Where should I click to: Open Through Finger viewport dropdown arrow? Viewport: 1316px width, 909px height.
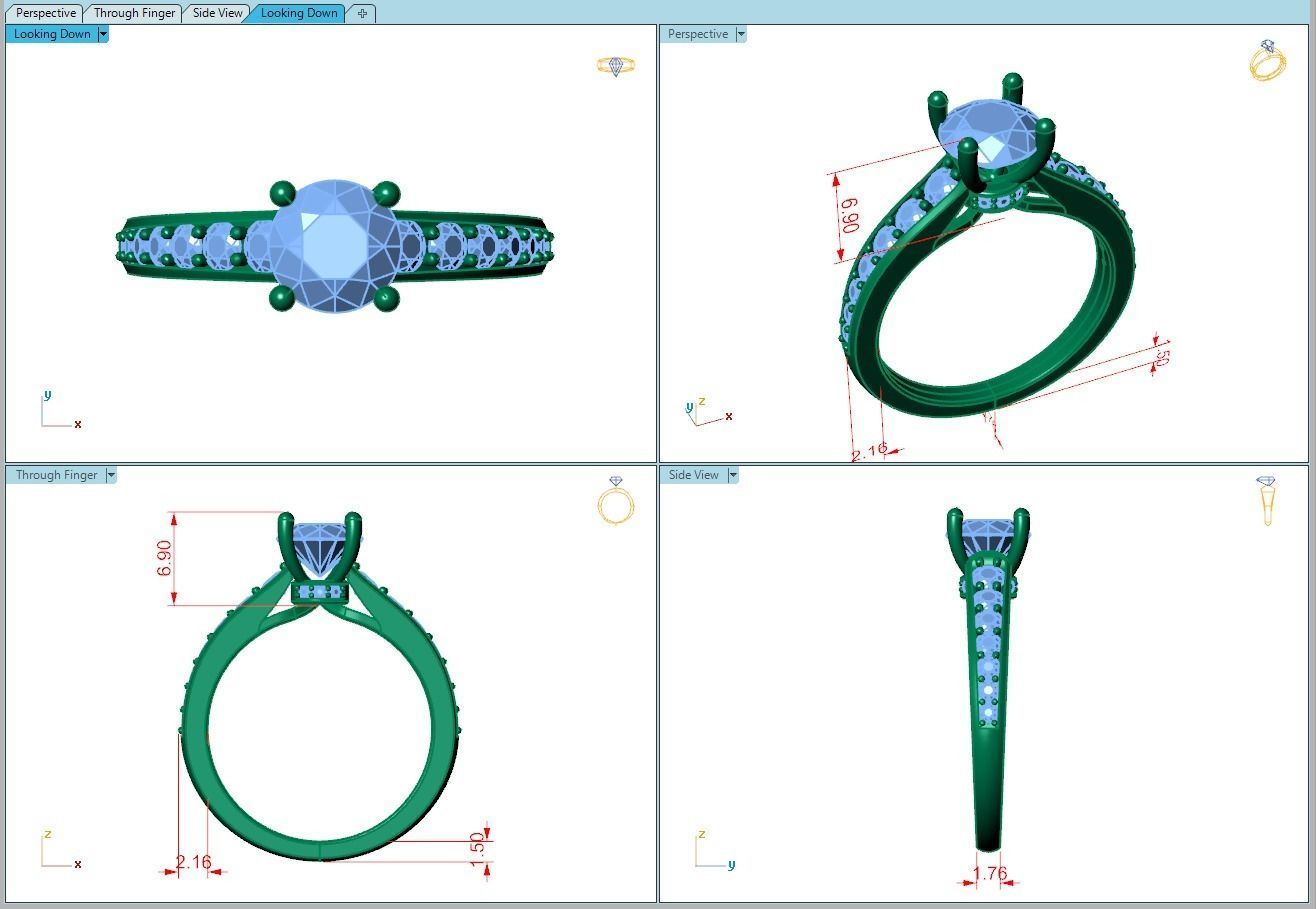111,475
